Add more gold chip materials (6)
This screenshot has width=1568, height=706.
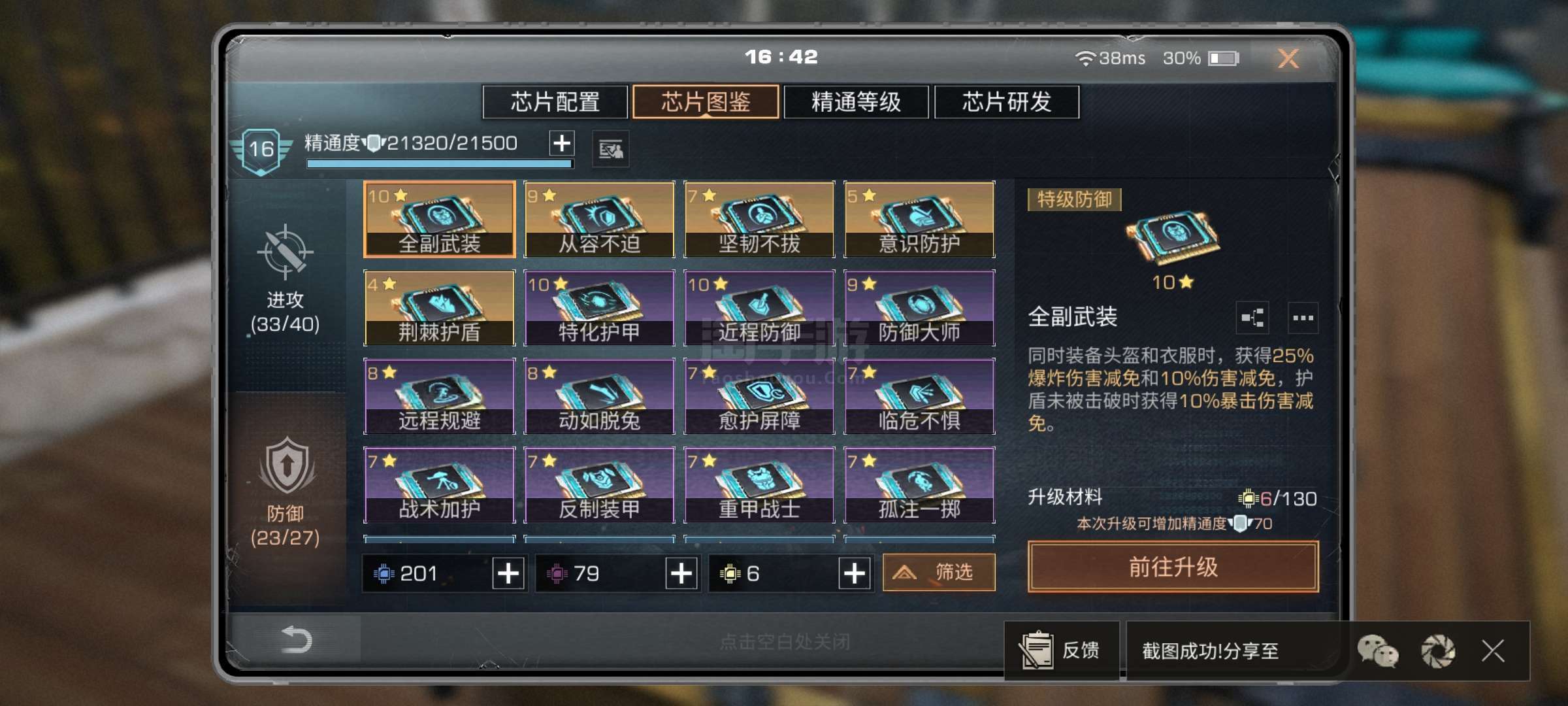(x=855, y=573)
